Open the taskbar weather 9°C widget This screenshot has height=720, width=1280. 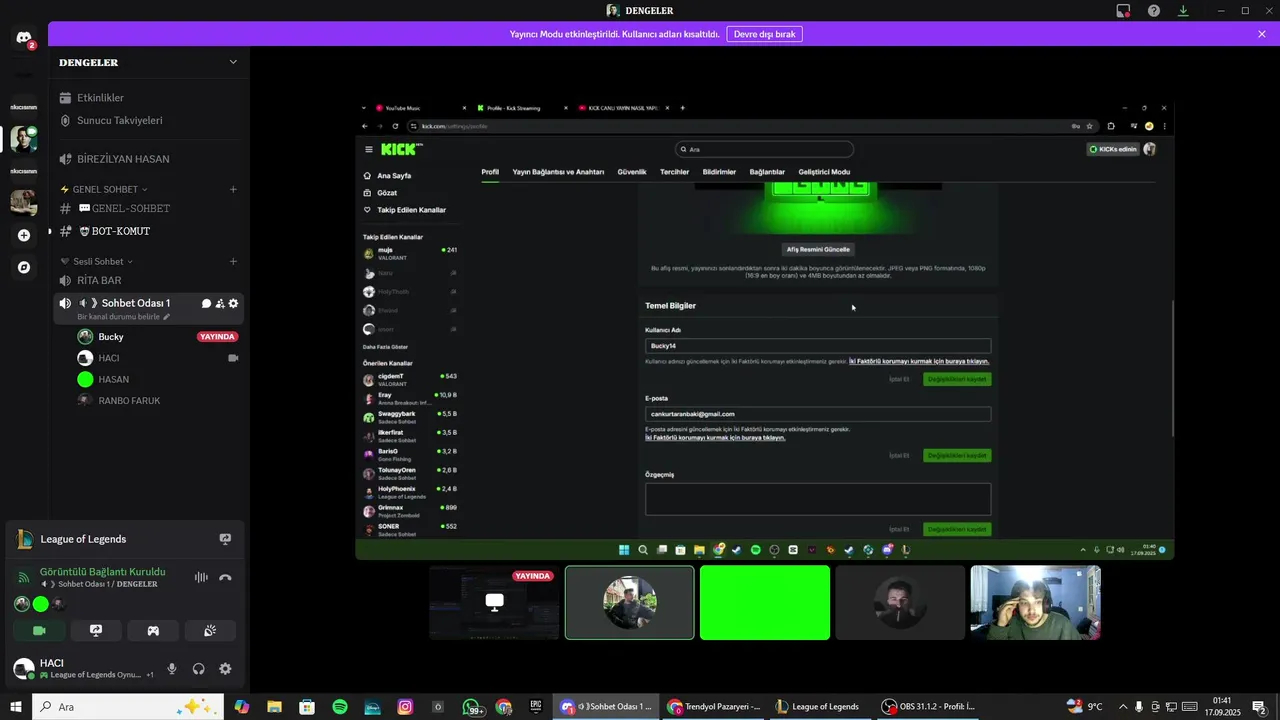tap(1084, 707)
